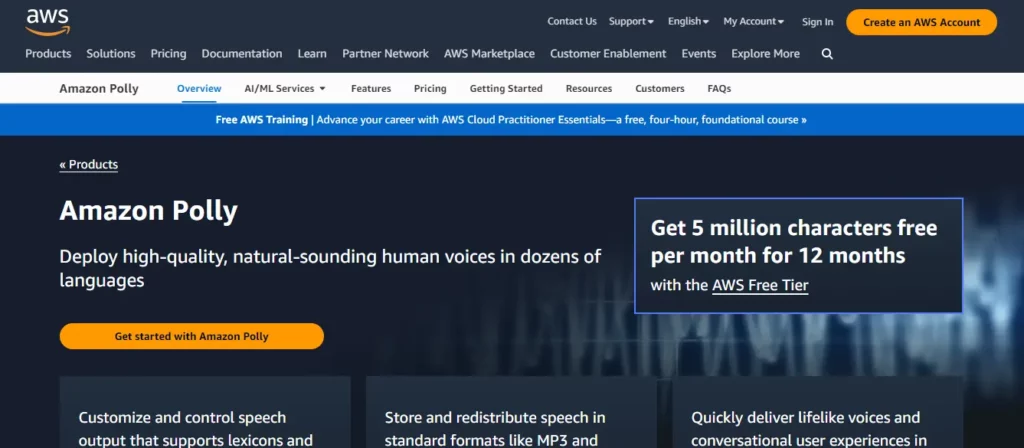The height and width of the screenshot is (448, 1024).
Task: Open the Products menu
Action: (48, 54)
